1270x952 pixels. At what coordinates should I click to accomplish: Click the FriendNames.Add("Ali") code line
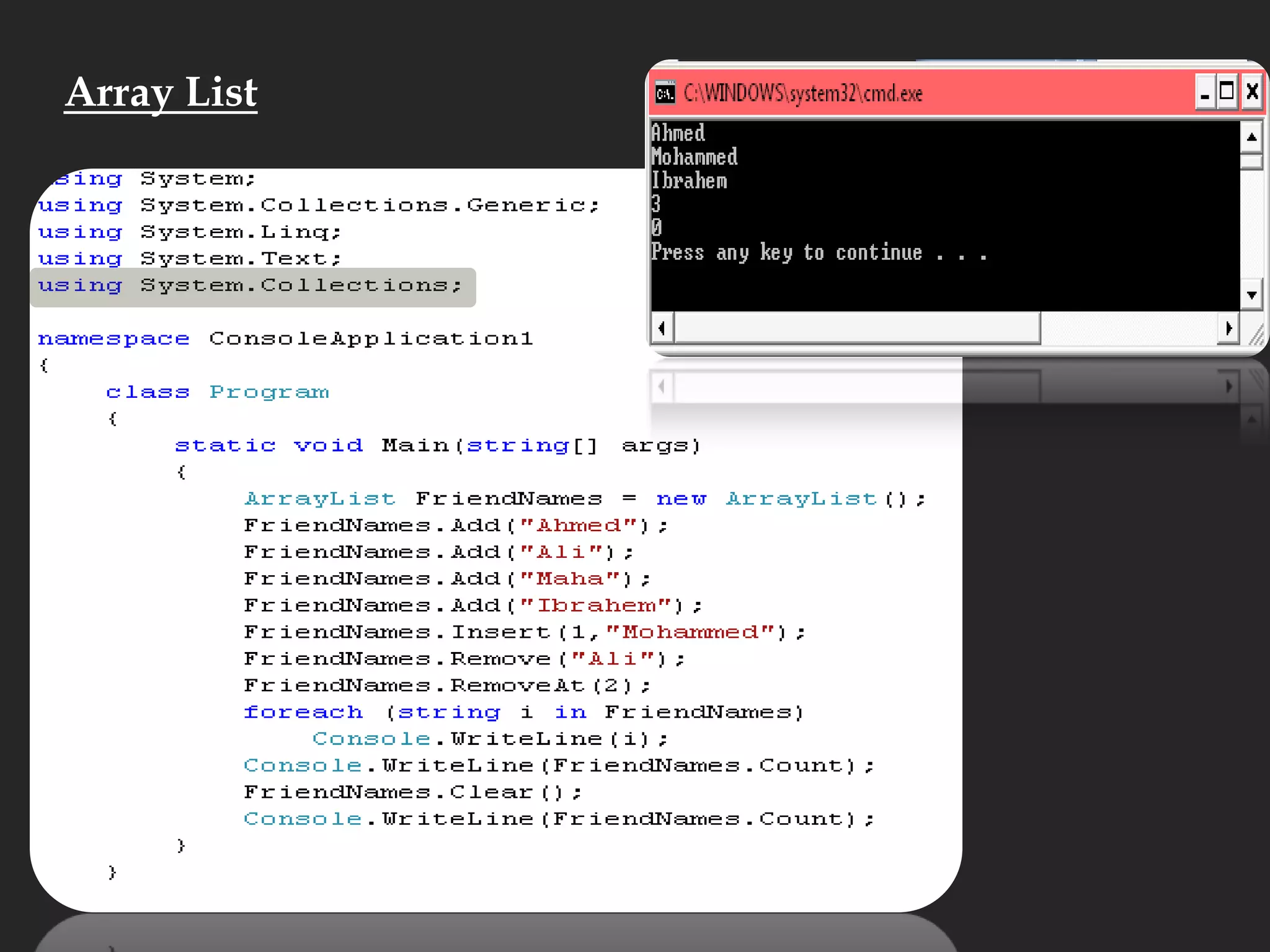[438, 552]
